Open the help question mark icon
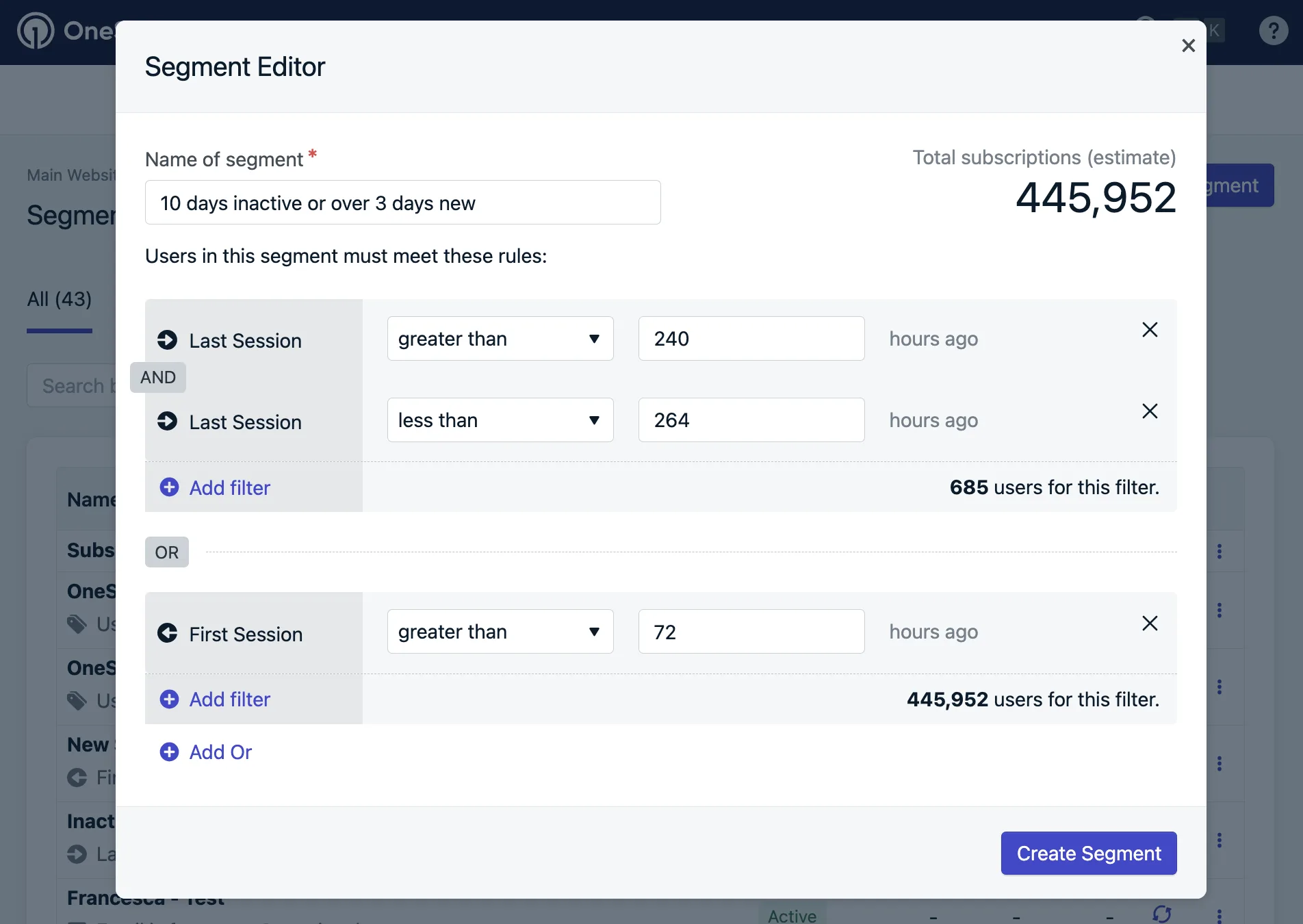 [x=1272, y=31]
